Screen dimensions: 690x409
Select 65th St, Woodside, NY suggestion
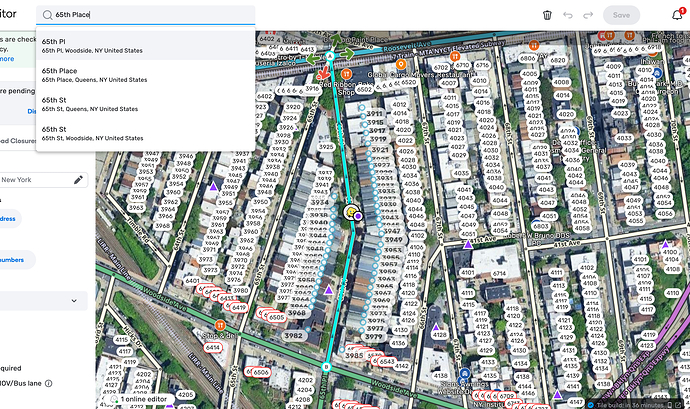pyautogui.click(x=146, y=133)
